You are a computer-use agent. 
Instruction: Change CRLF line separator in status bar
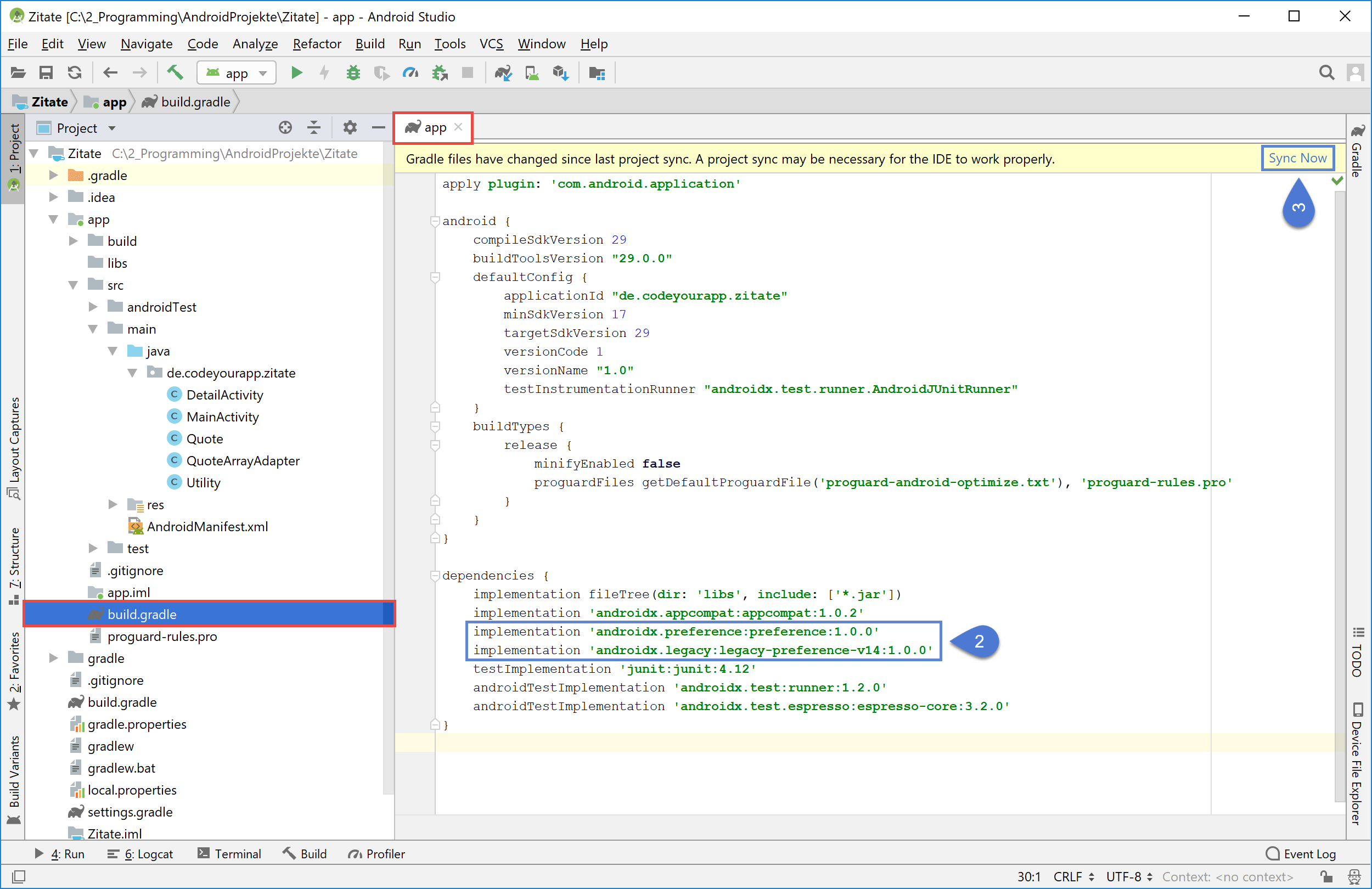click(x=1074, y=877)
